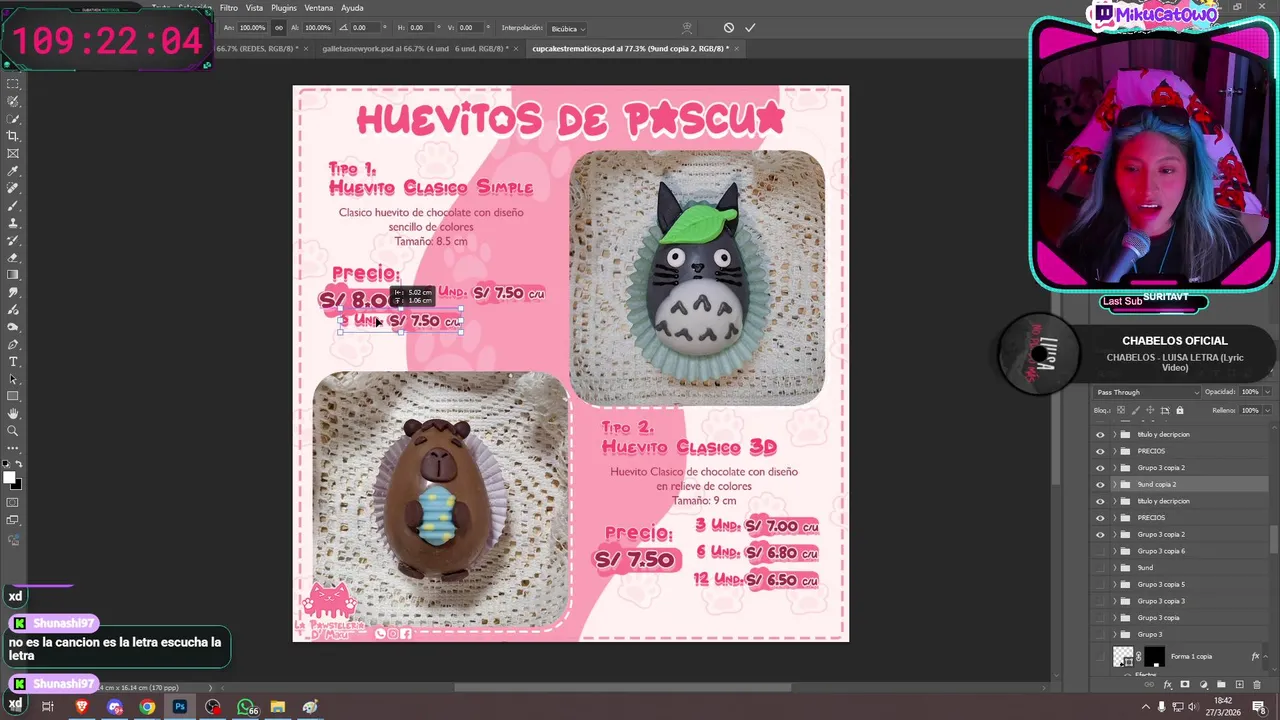
Task: Click the foreground color swatch
Action: tap(10, 477)
